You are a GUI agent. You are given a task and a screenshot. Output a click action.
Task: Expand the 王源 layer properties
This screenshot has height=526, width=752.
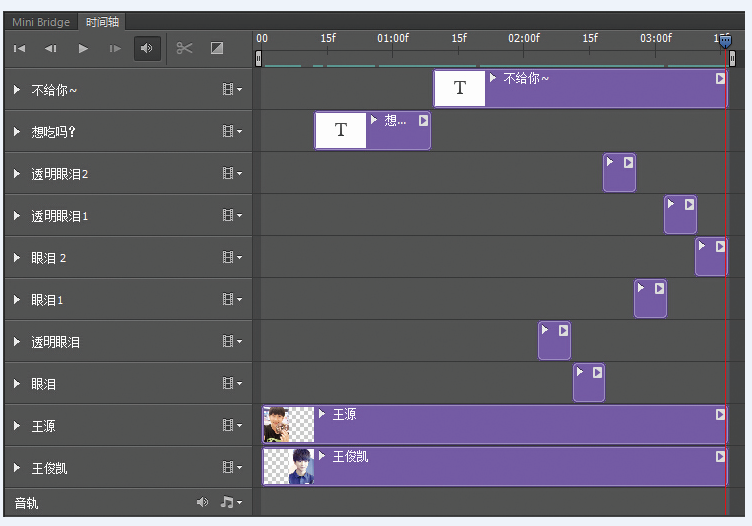tap(17, 426)
